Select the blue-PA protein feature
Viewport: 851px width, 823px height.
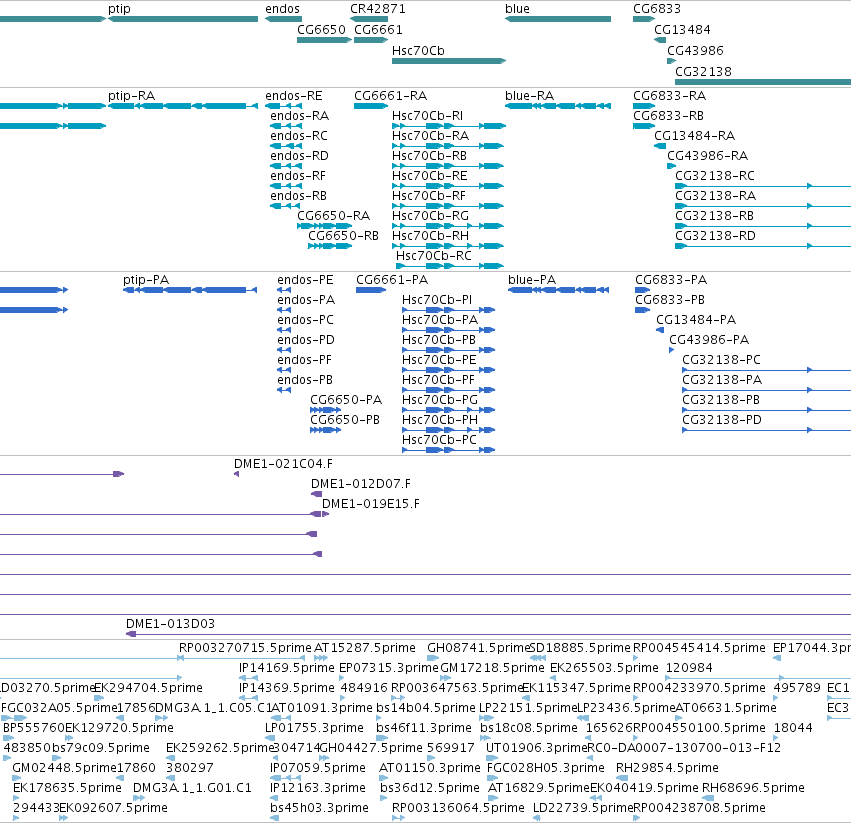pos(558,290)
